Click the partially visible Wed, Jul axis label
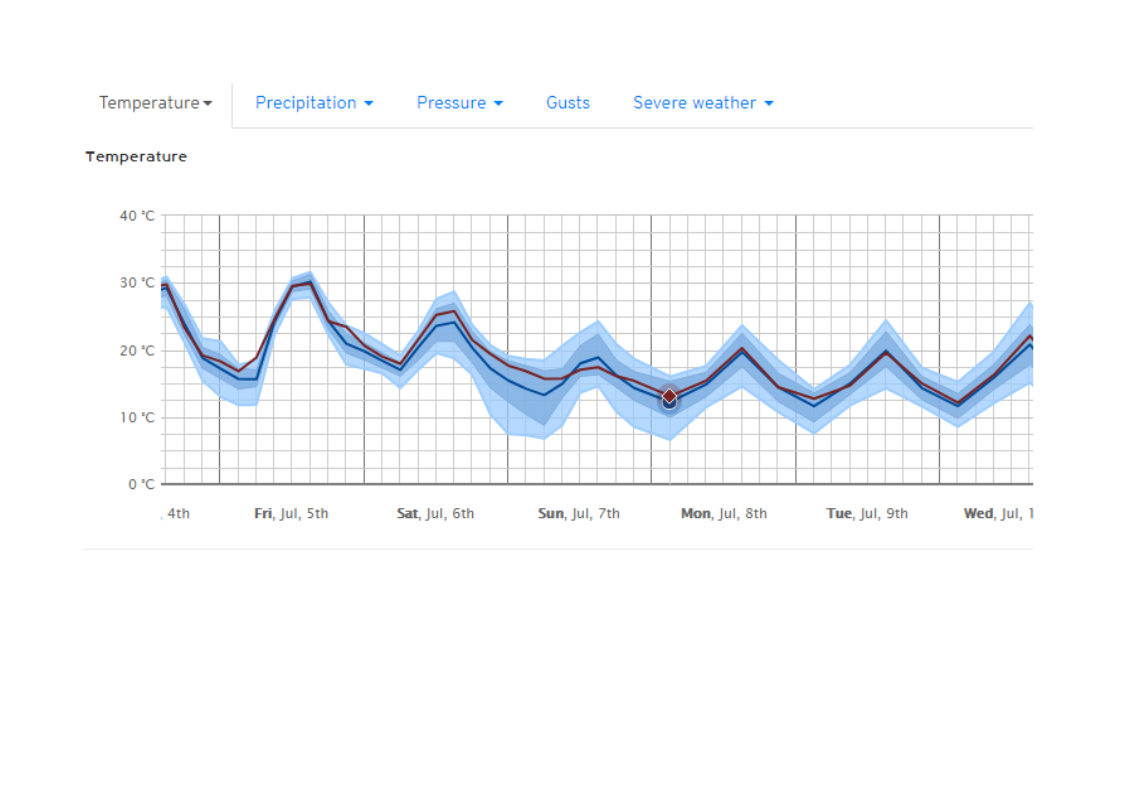The width and height of the screenshot is (1122, 793). coord(997,514)
